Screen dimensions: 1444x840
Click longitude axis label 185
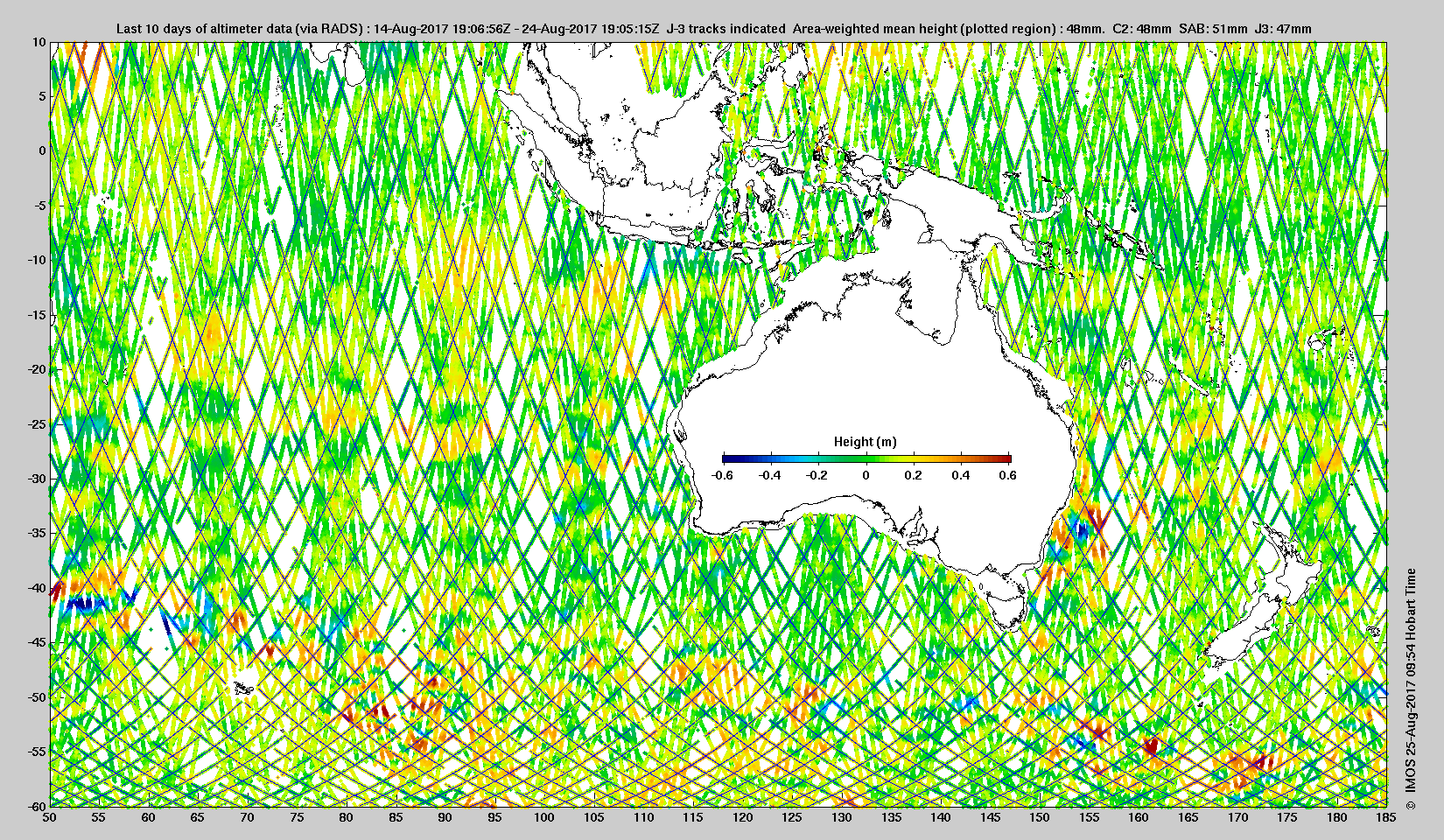click(x=1386, y=817)
